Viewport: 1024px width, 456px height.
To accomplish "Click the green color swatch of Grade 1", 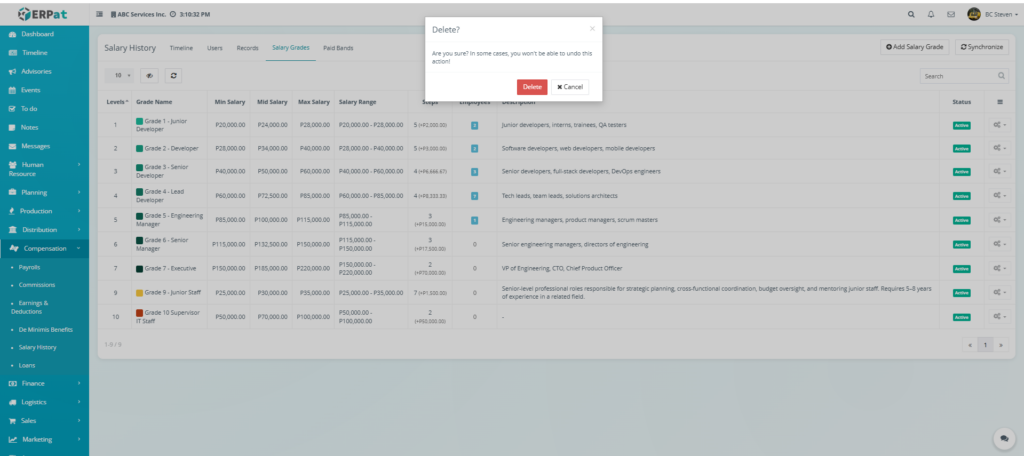I will (x=139, y=121).
